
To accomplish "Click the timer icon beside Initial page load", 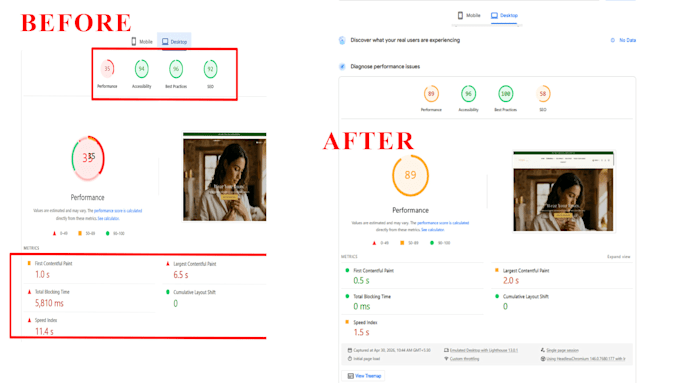I will click(x=350, y=359).
